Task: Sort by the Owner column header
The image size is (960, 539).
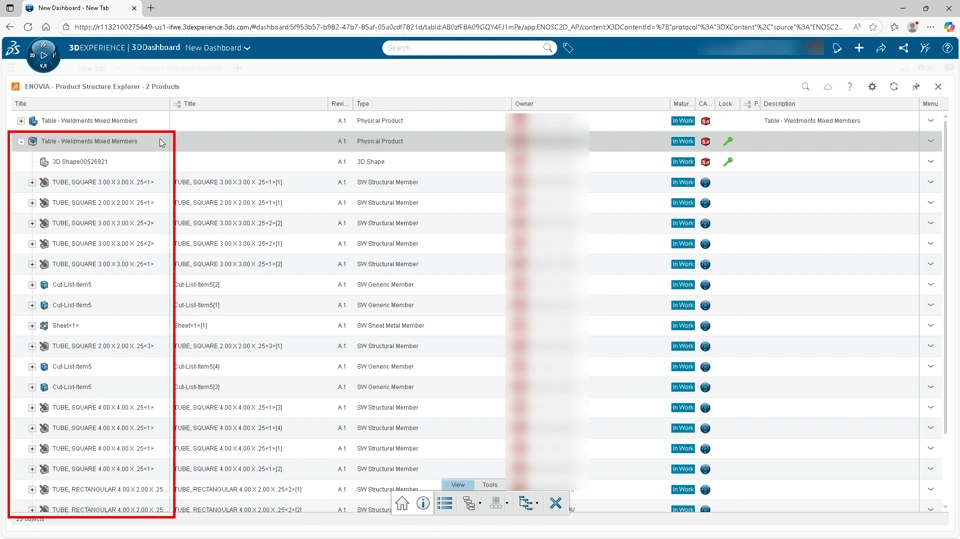Action: point(590,104)
